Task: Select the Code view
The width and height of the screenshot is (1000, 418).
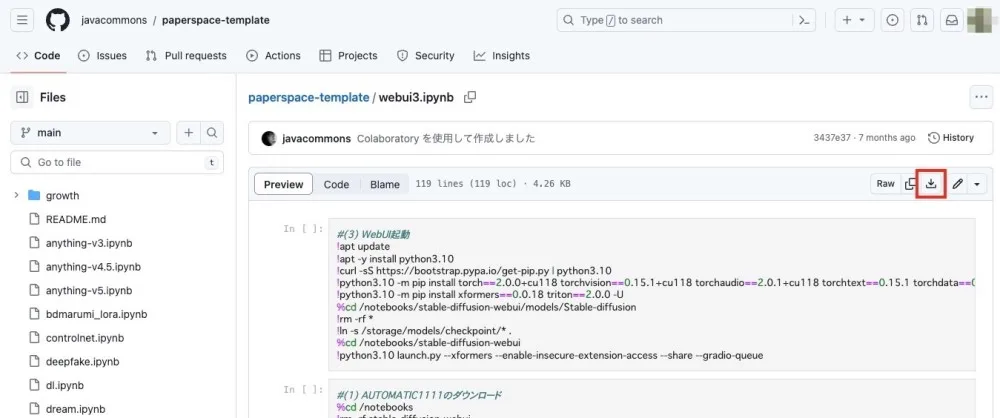Action: click(x=336, y=184)
